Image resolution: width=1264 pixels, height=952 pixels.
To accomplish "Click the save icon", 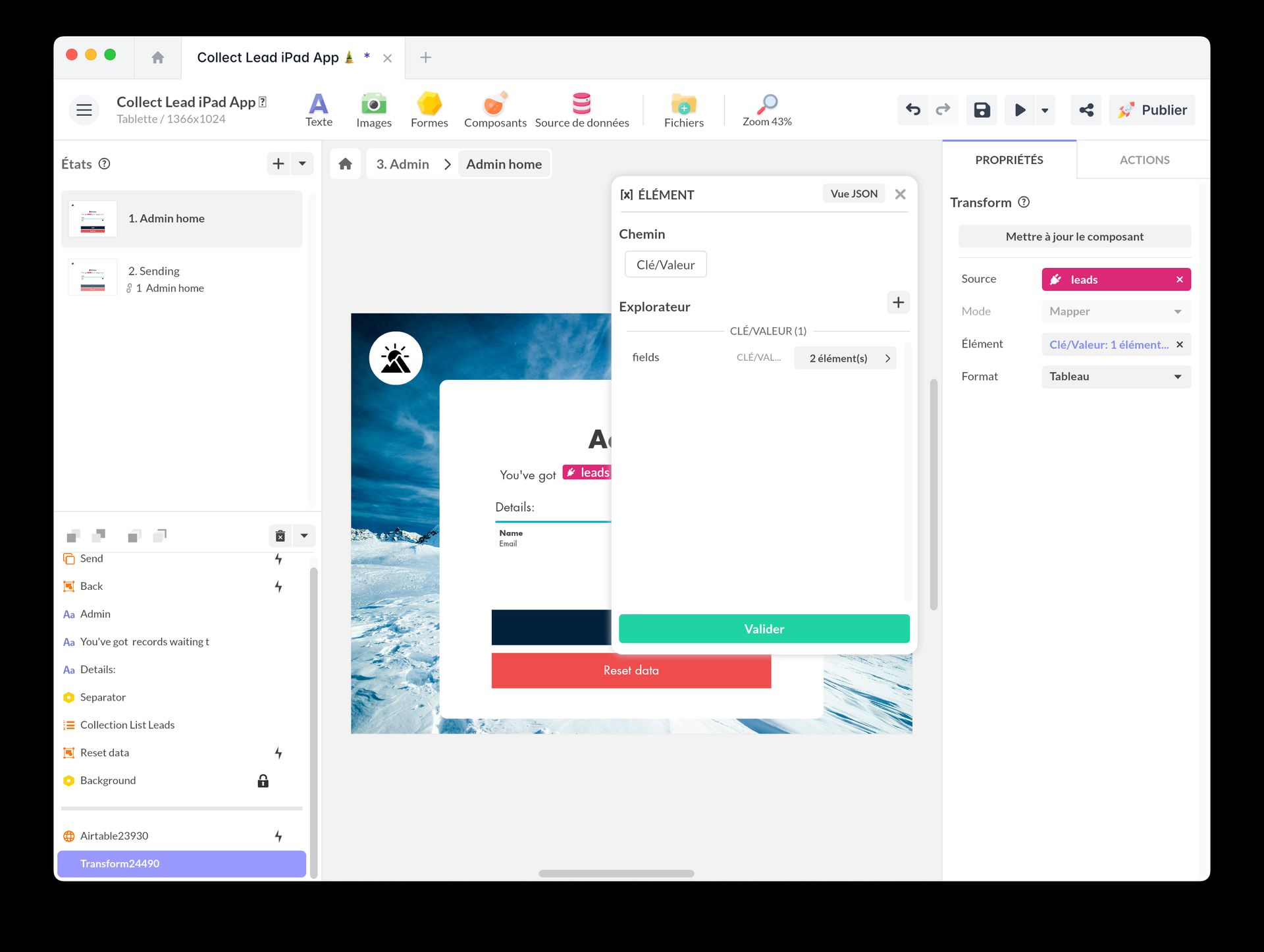I will [x=981, y=110].
